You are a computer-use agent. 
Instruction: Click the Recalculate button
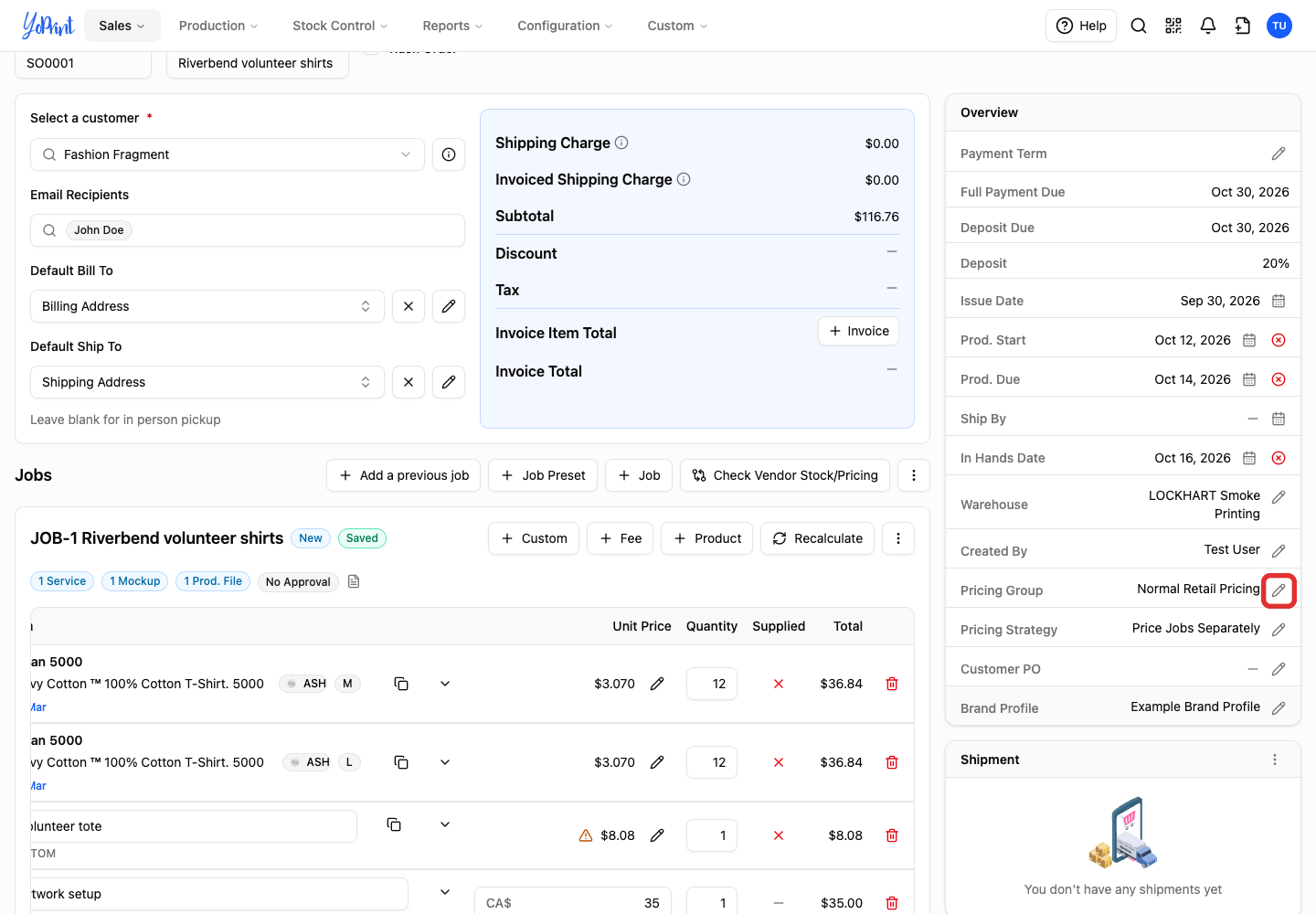click(x=818, y=538)
